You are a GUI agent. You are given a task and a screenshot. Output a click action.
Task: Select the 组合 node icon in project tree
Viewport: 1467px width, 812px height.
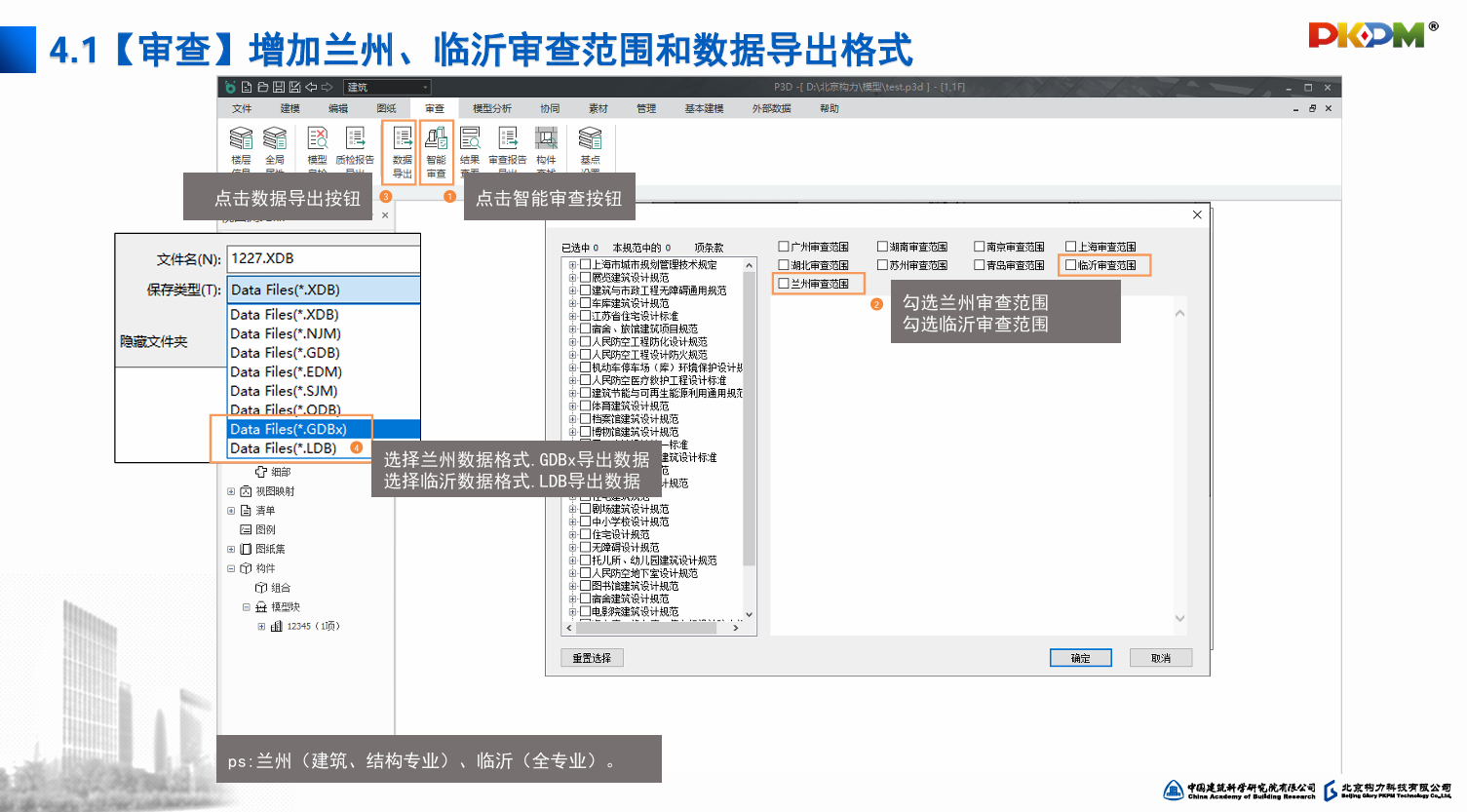pyautogui.click(x=261, y=588)
